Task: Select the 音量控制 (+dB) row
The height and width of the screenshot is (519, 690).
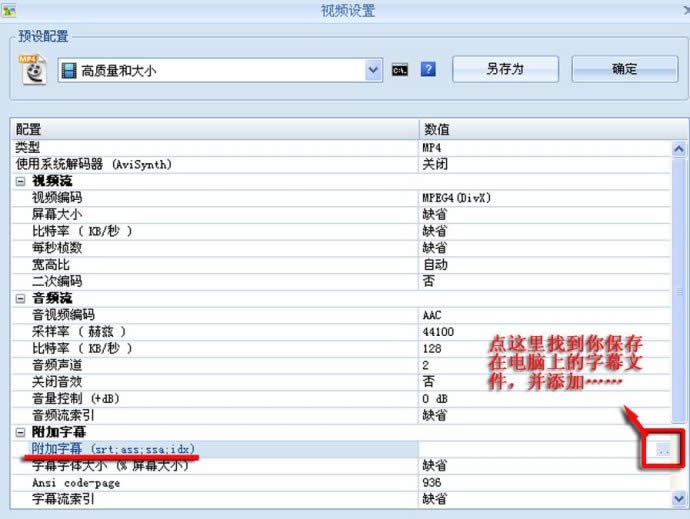Action: [x=82, y=399]
